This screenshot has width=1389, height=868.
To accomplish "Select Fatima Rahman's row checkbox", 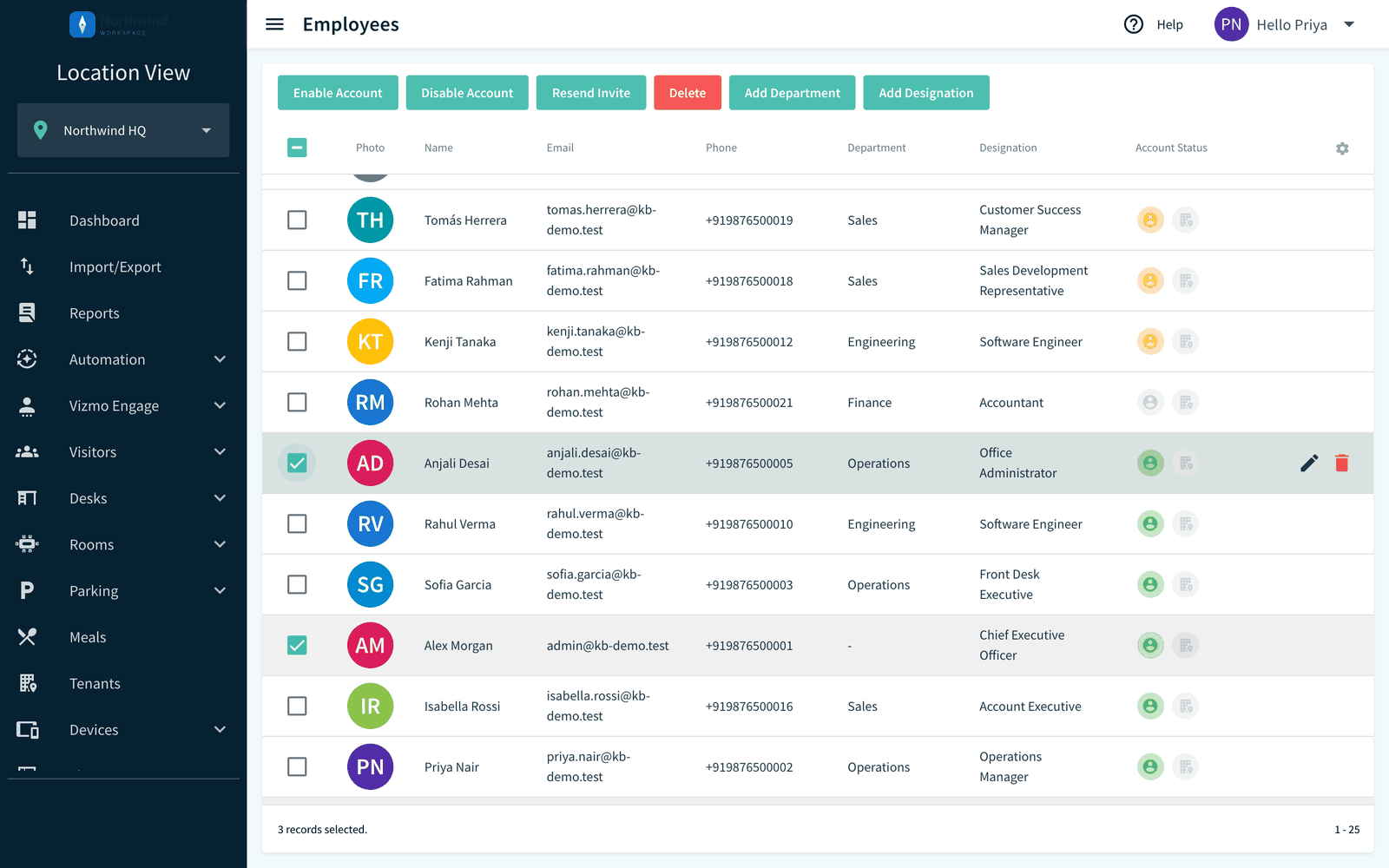I will pos(297,281).
